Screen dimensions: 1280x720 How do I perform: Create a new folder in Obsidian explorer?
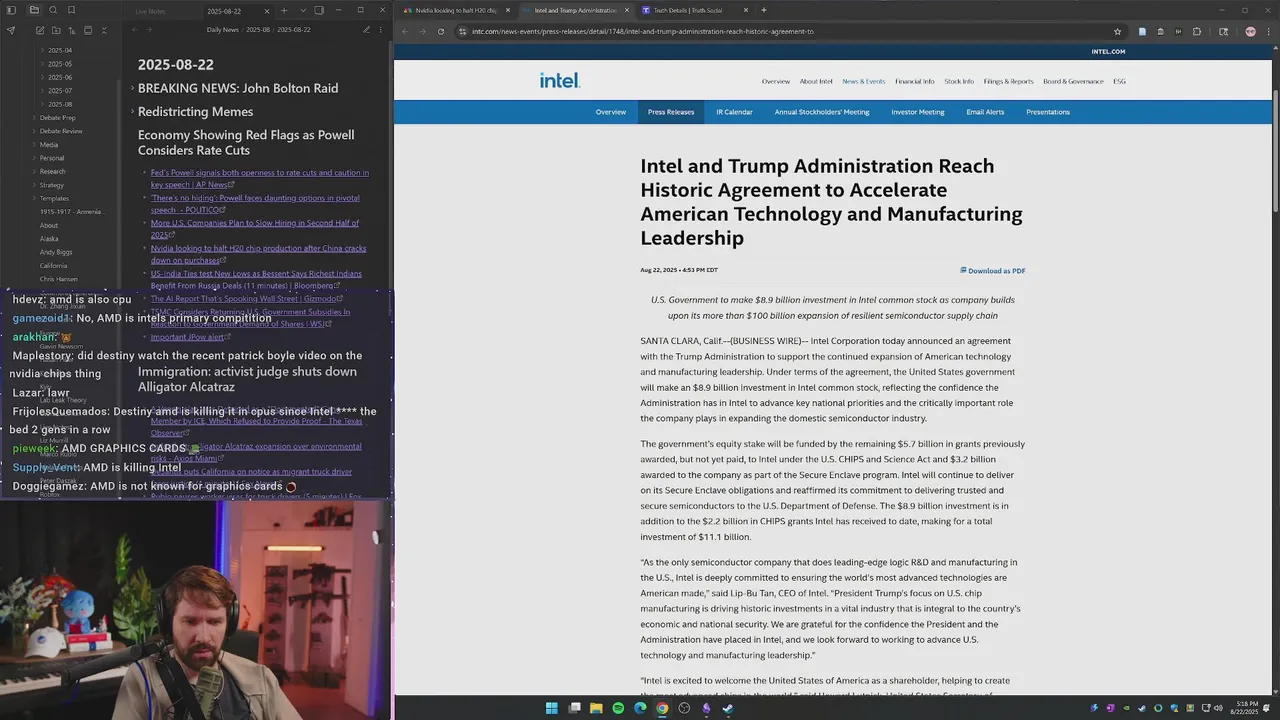coord(57,30)
